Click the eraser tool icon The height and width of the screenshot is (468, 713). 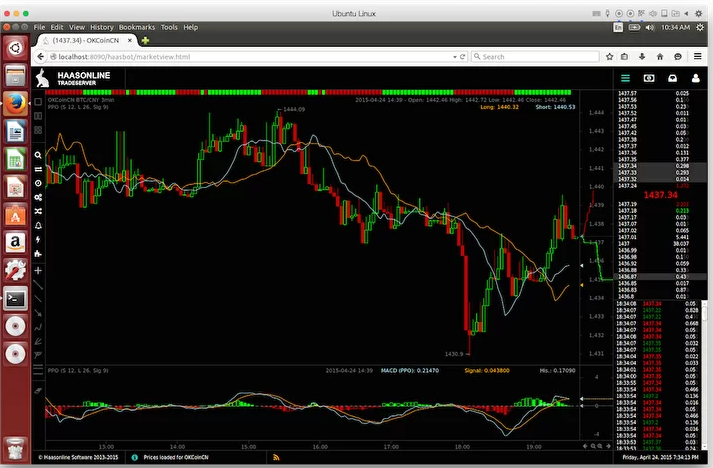pyautogui.click(x=38, y=390)
